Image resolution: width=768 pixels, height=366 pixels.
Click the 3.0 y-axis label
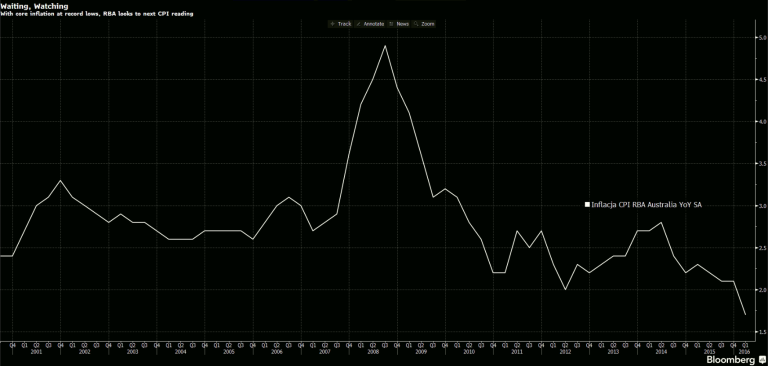click(763, 206)
